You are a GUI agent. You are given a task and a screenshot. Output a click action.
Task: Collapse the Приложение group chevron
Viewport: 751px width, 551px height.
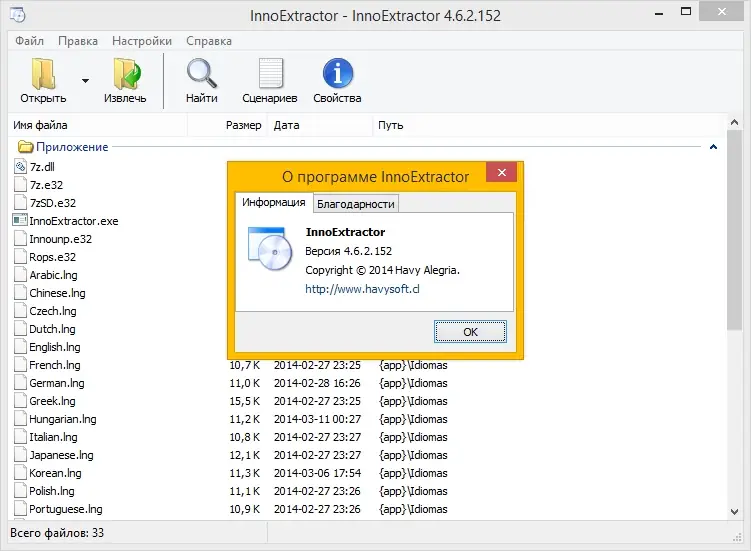point(713,147)
